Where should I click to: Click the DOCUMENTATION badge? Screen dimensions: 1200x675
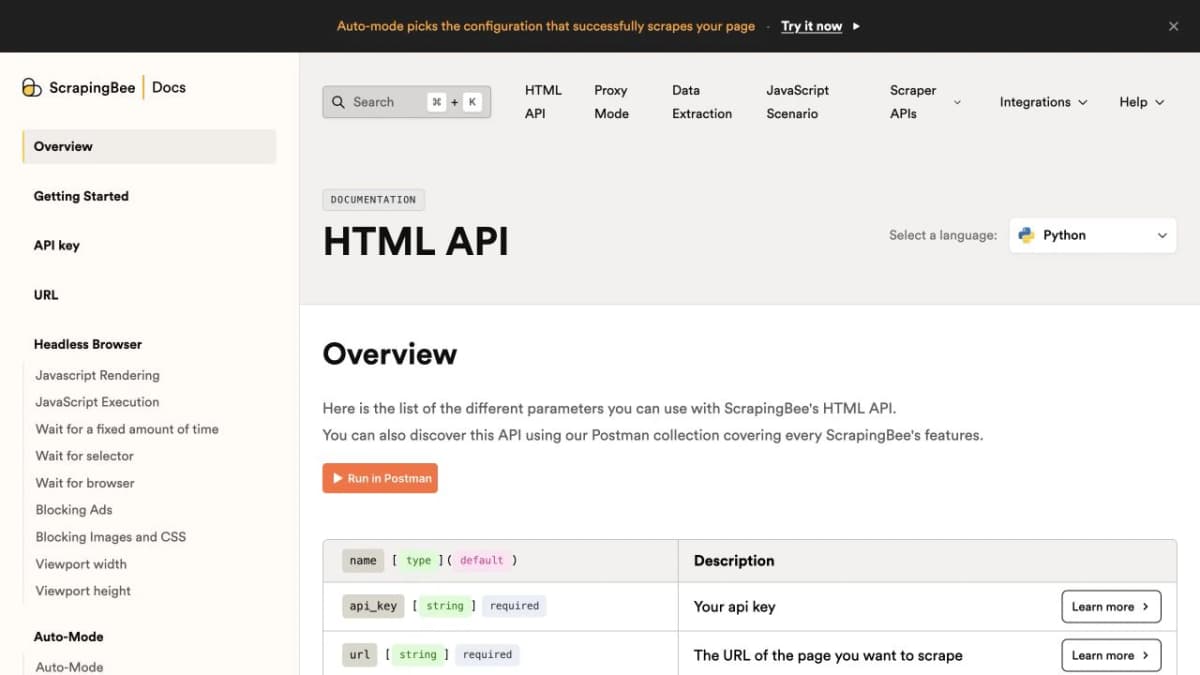pos(374,200)
